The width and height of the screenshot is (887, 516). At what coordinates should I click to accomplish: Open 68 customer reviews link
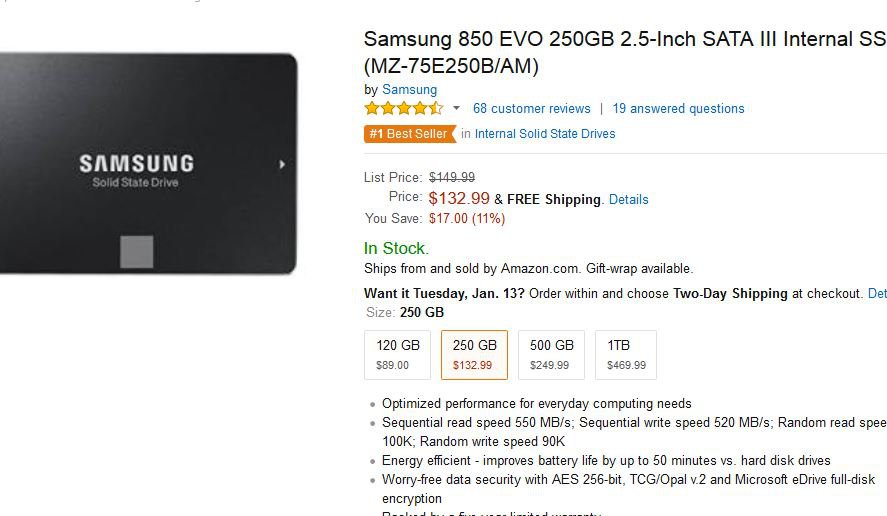532,109
